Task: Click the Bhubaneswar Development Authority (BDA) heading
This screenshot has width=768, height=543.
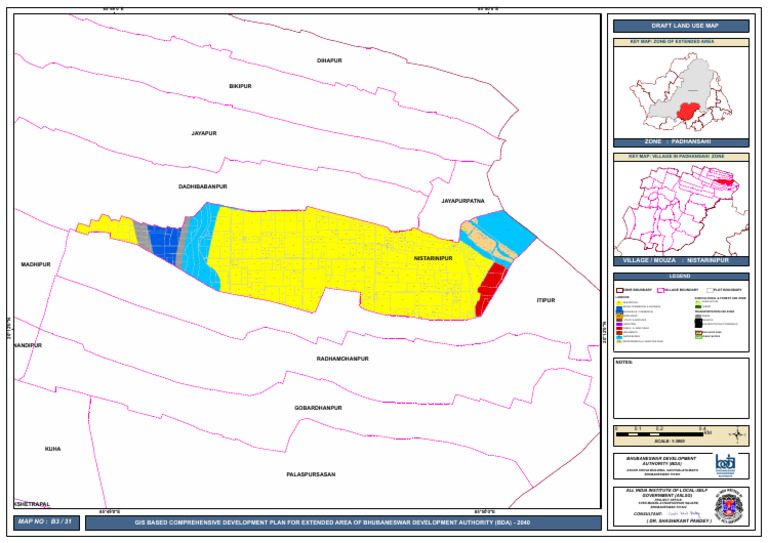Action: pos(661,460)
